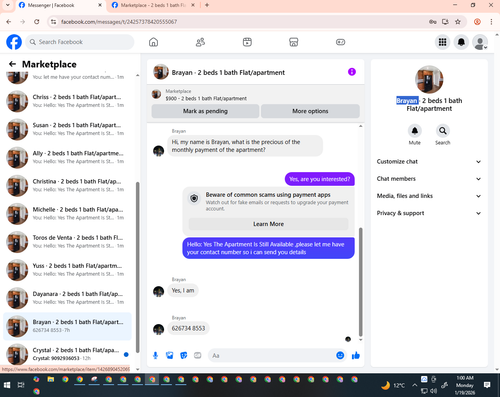Click Mark as pending button
Viewport: 500px width, 397px height.
[x=205, y=111]
